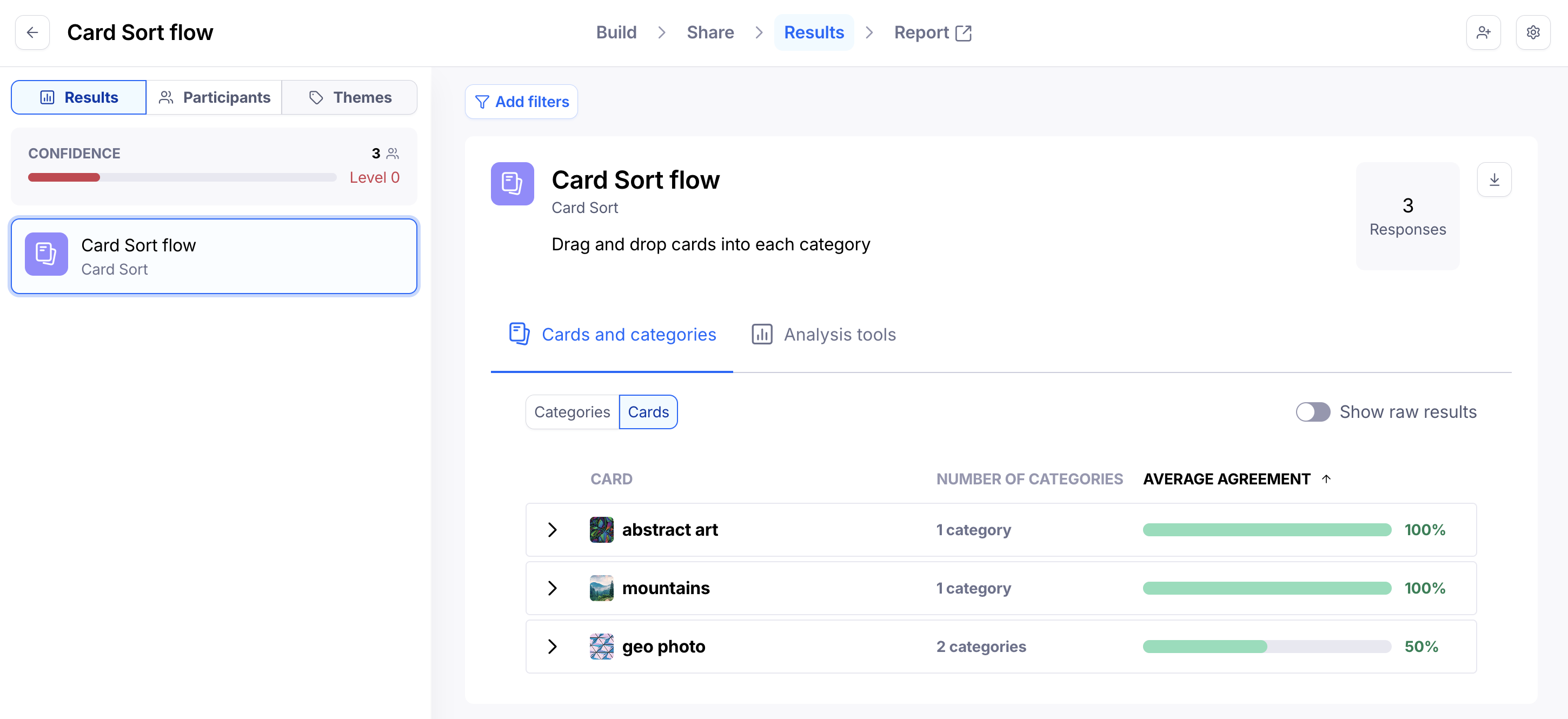Click the abstract art card thumbnail

(601, 530)
